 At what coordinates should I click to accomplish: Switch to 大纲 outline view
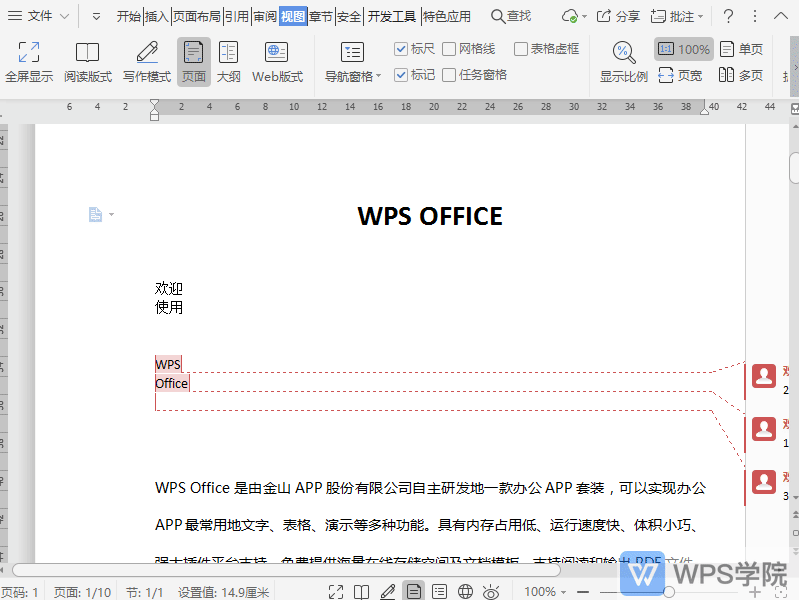228,62
